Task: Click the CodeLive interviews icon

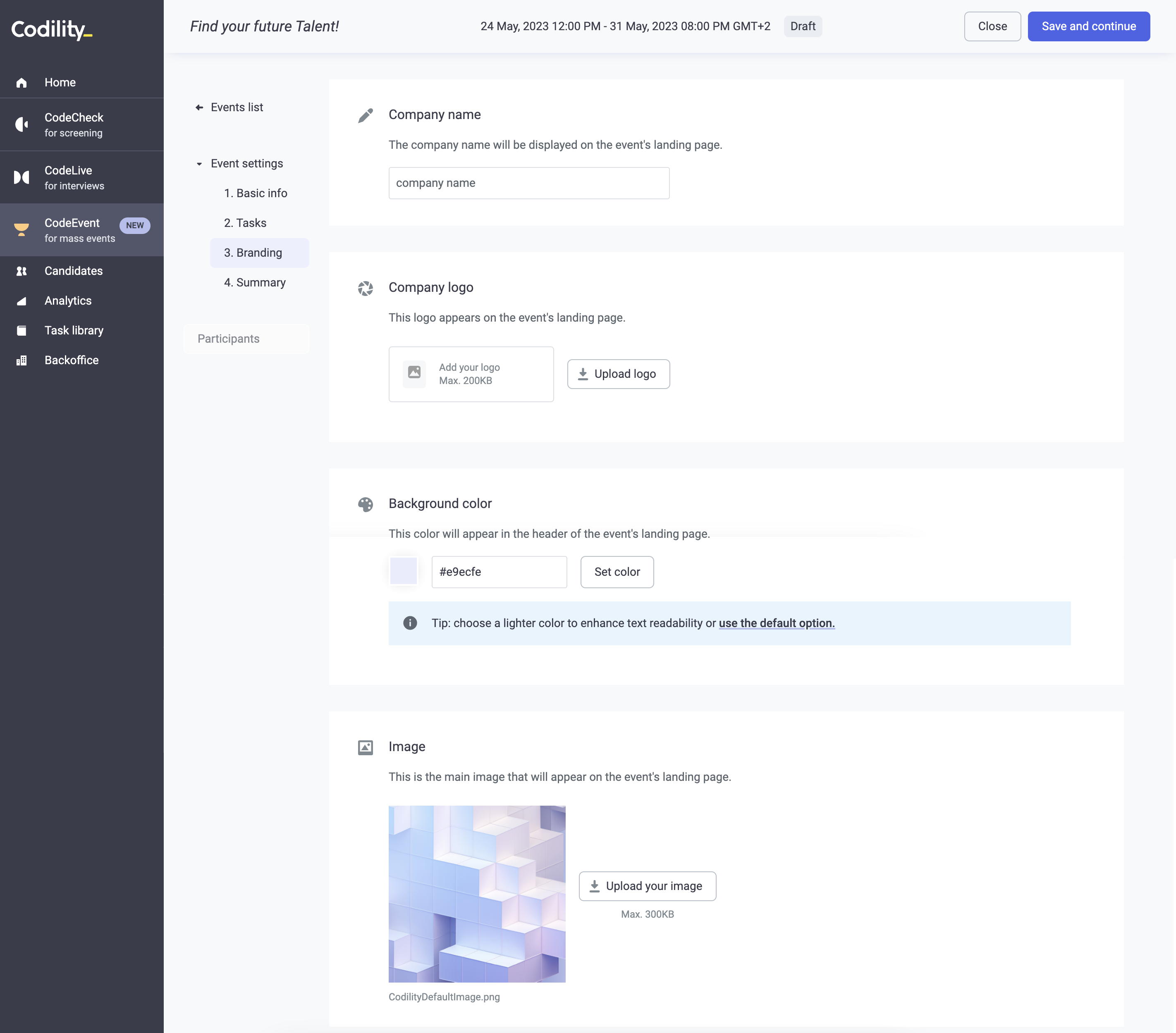Action: [21, 177]
